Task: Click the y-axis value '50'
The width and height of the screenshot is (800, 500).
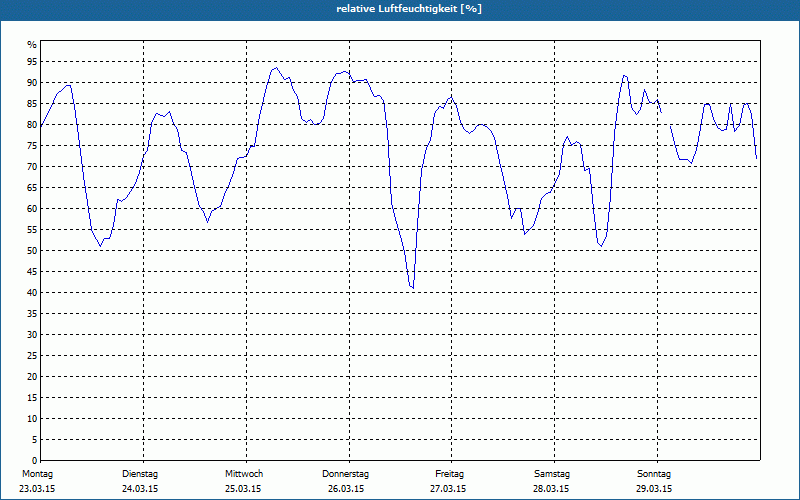Action: click(32, 251)
